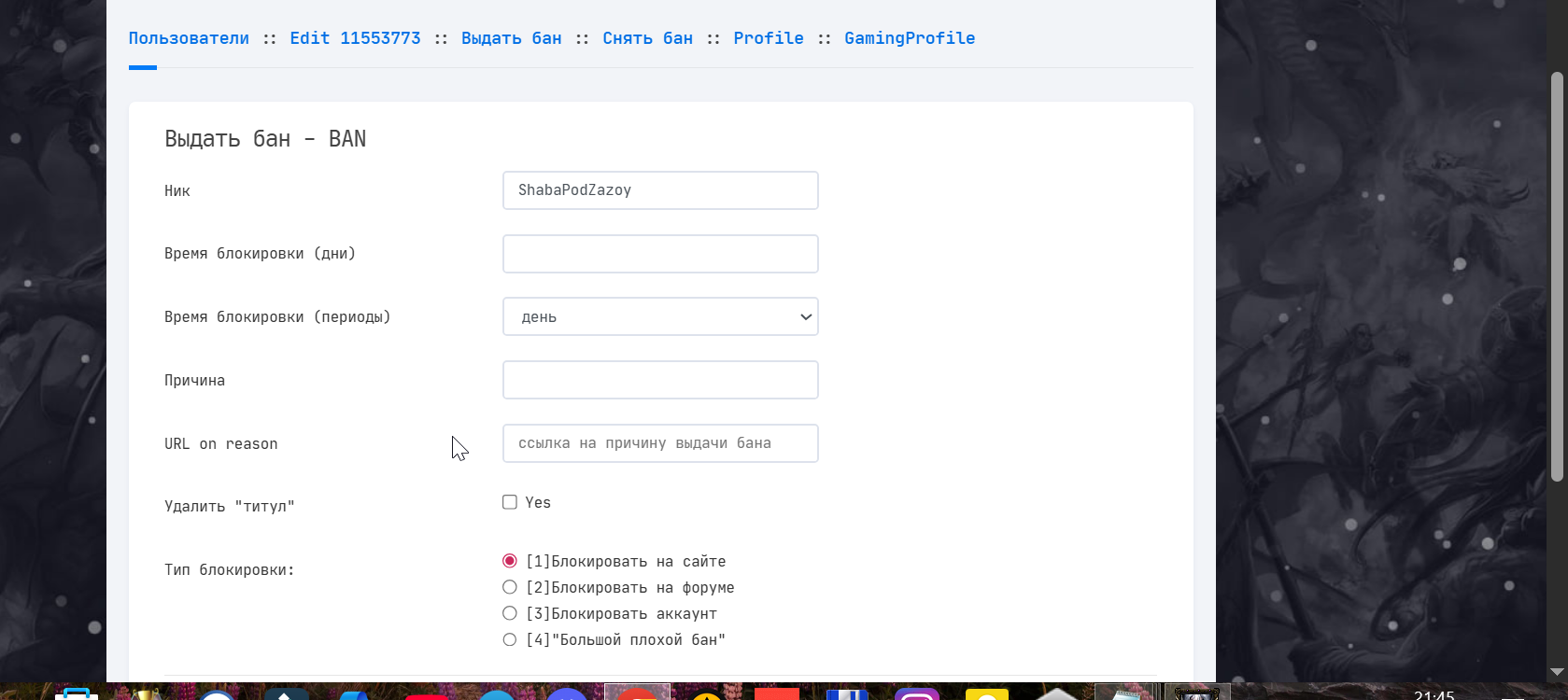
Task: Choose [3]Блокировать аккаунт radio option
Action: tap(510, 613)
